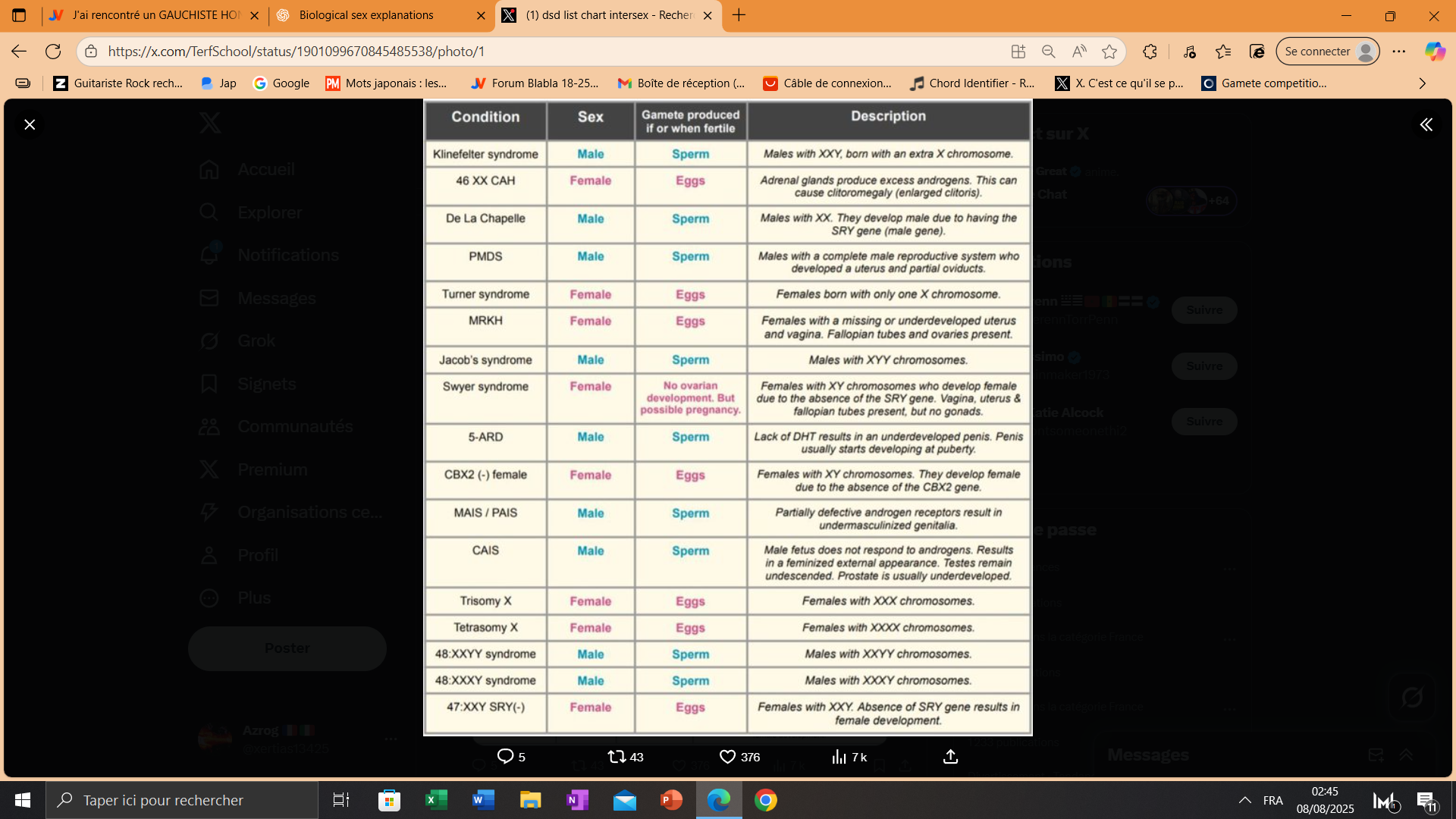Open Edge settings three-dots menu
1456x819 pixels.
pyautogui.click(x=1399, y=52)
